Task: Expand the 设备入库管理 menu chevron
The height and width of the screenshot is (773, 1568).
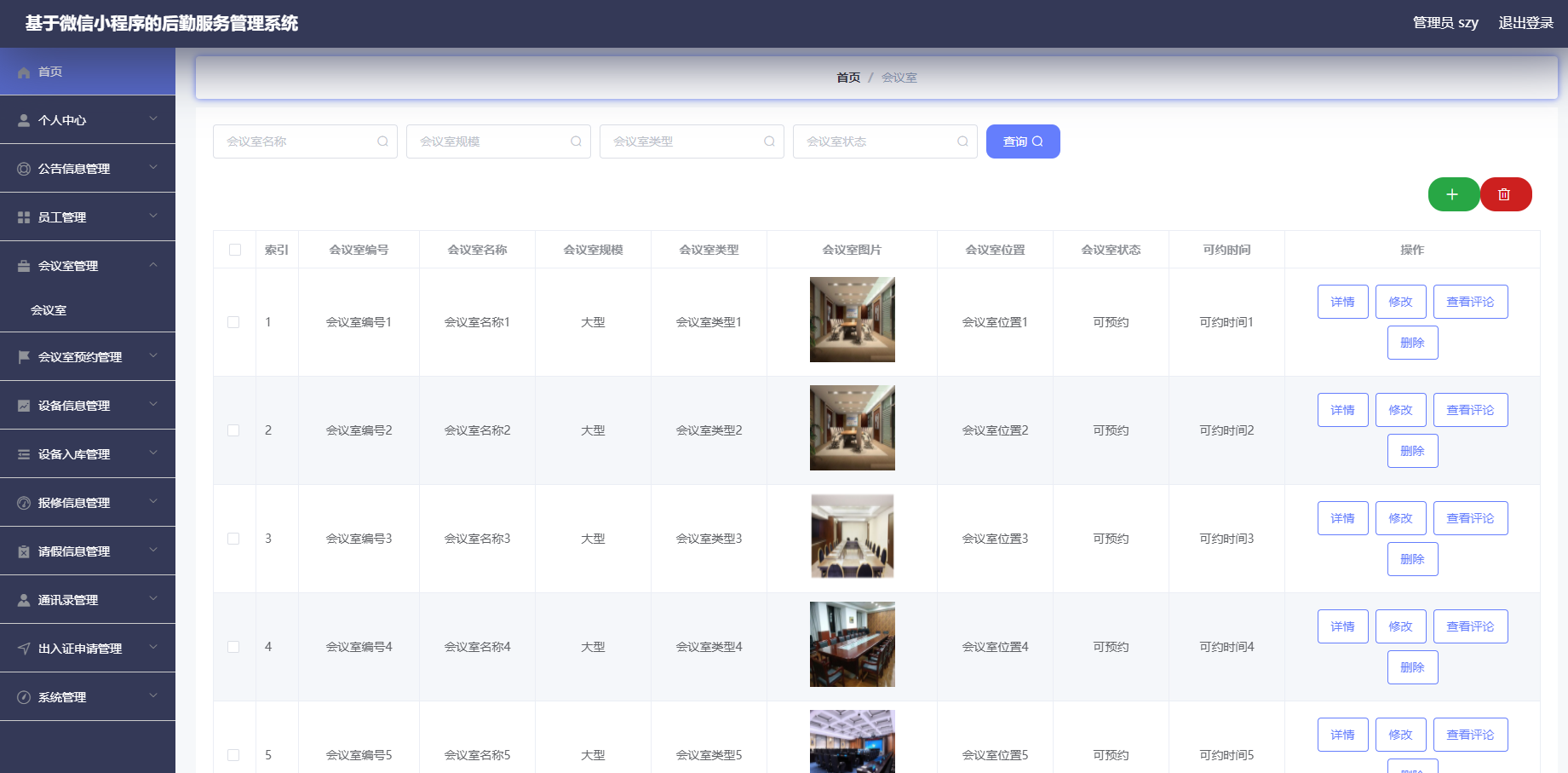Action: (x=153, y=453)
